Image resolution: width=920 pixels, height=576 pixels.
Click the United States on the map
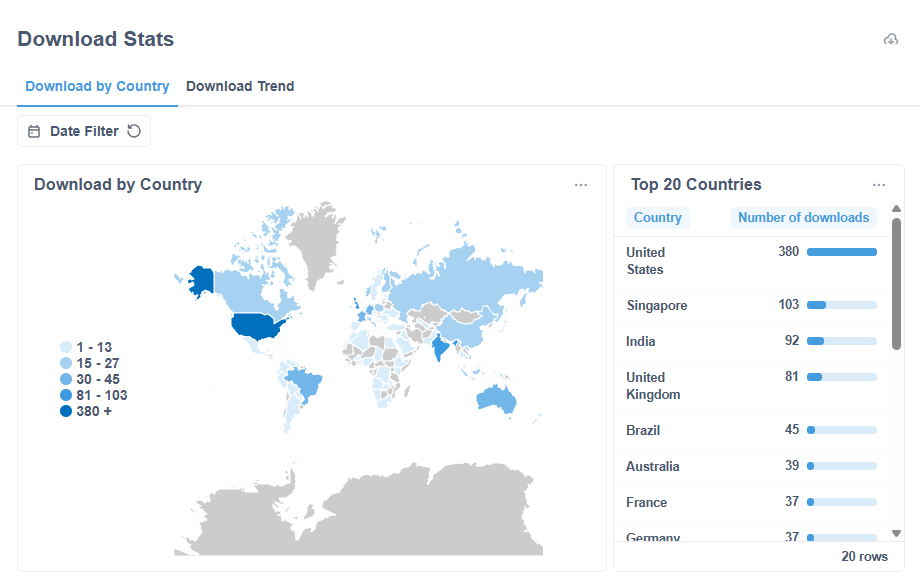258,326
